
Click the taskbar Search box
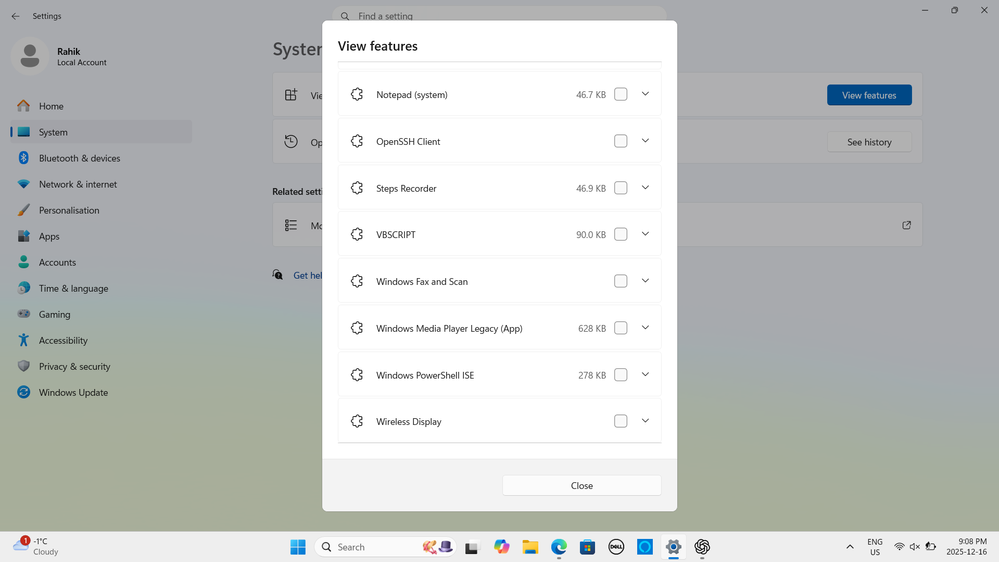pos(385,547)
